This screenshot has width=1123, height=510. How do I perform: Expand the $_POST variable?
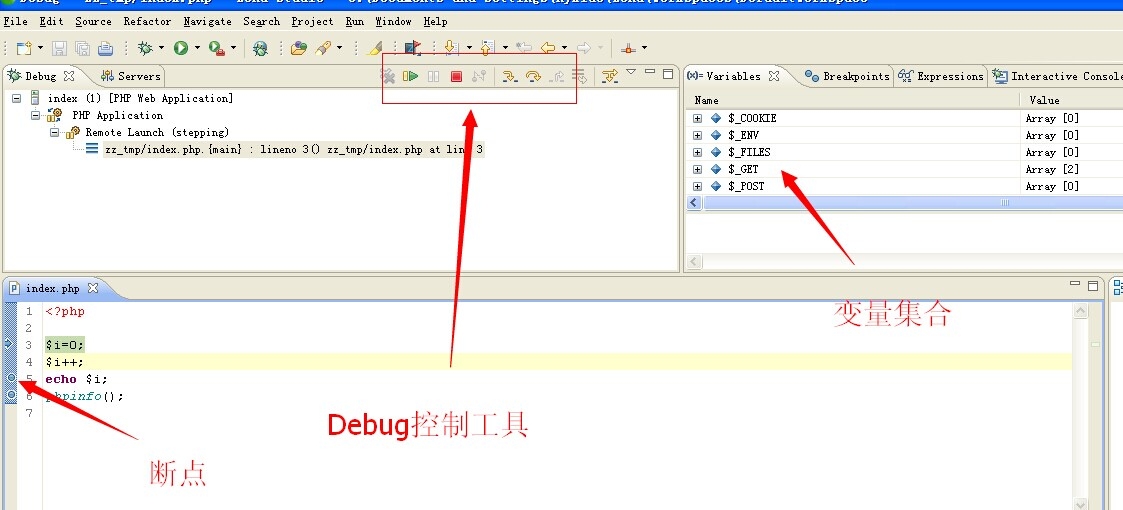[x=698, y=187]
